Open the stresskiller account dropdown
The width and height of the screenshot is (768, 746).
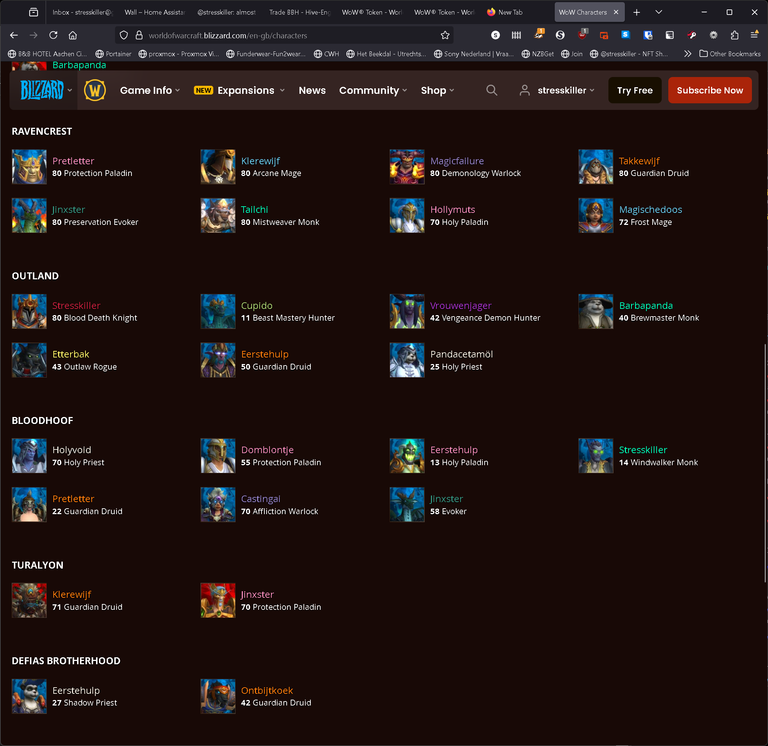click(x=557, y=90)
